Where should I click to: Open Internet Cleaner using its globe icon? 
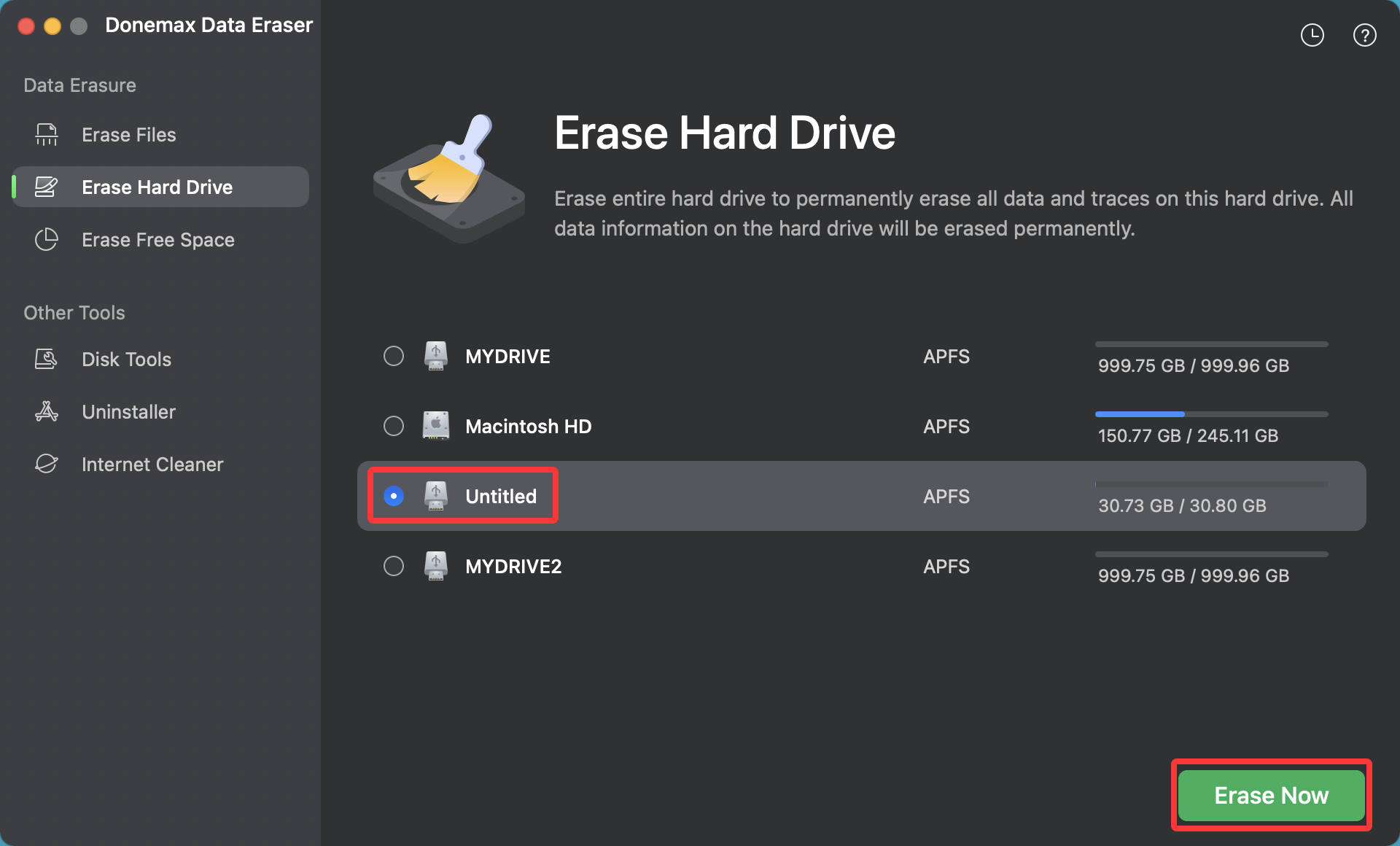45,464
